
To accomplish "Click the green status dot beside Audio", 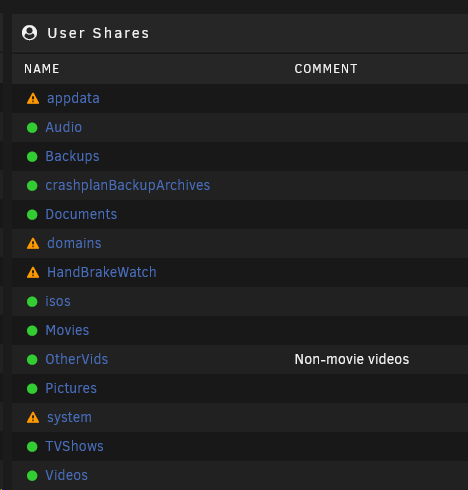I will click(x=32, y=128).
